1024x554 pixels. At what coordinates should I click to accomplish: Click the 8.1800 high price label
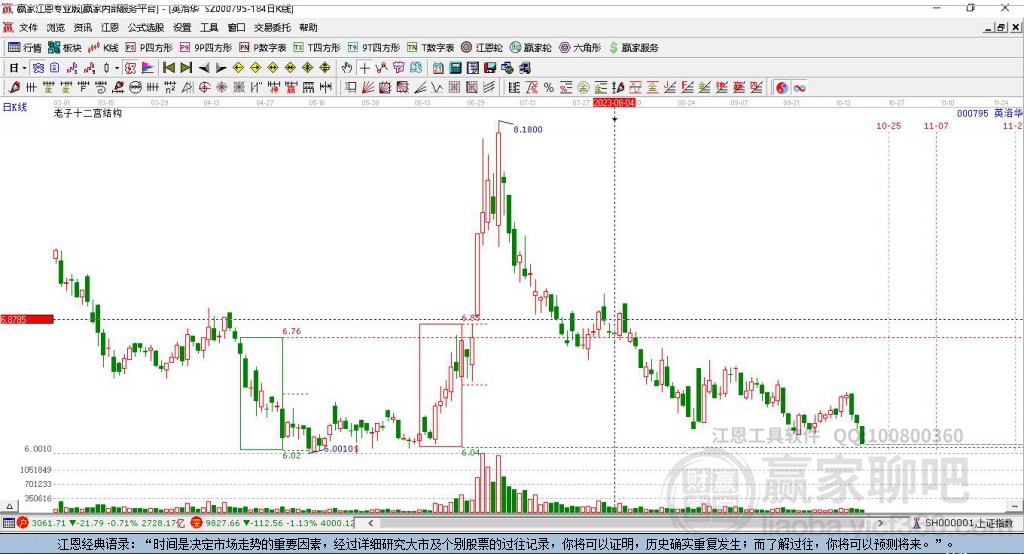tap(528, 130)
